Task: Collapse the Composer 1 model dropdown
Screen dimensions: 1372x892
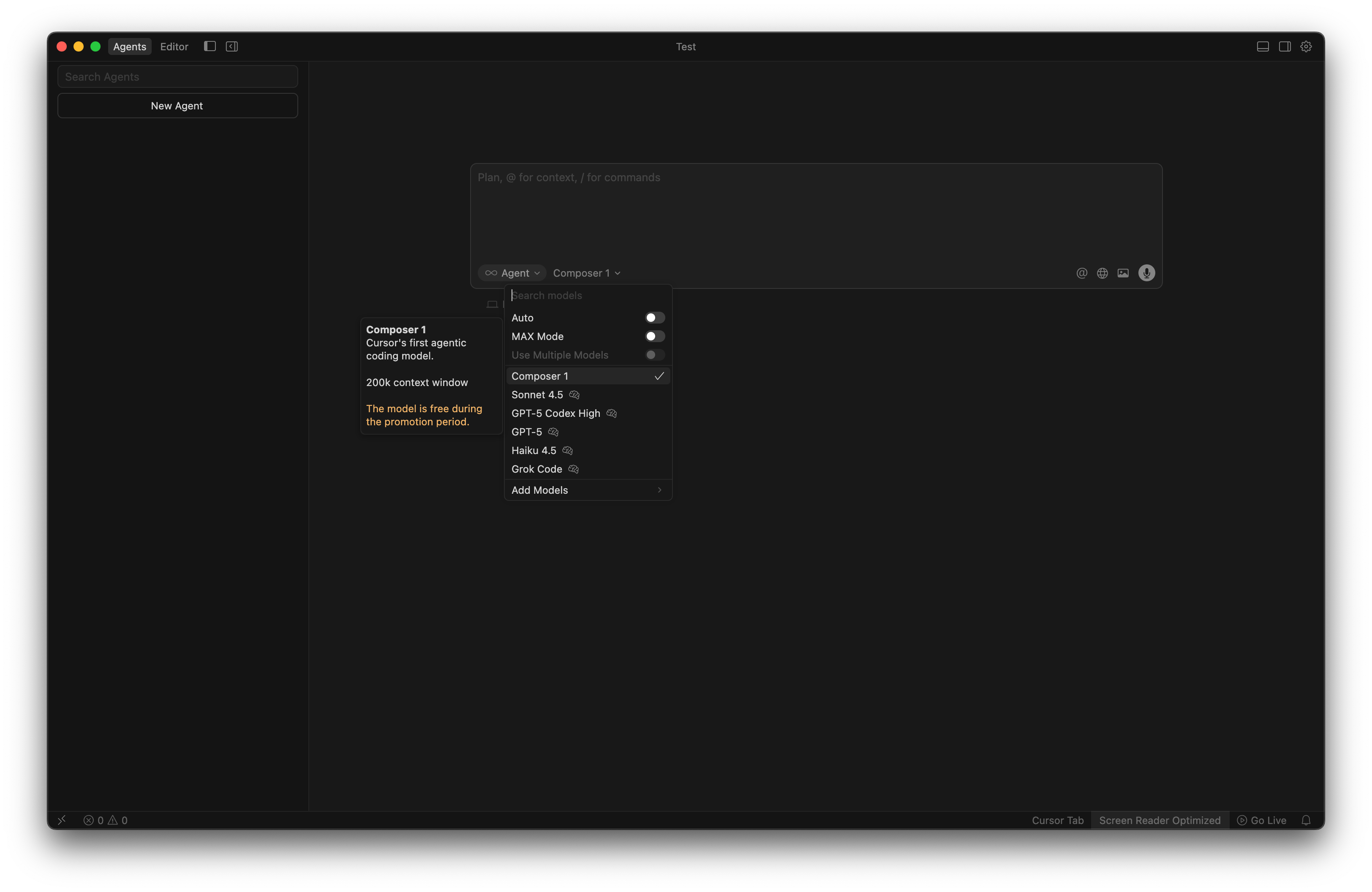Action: click(586, 273)
